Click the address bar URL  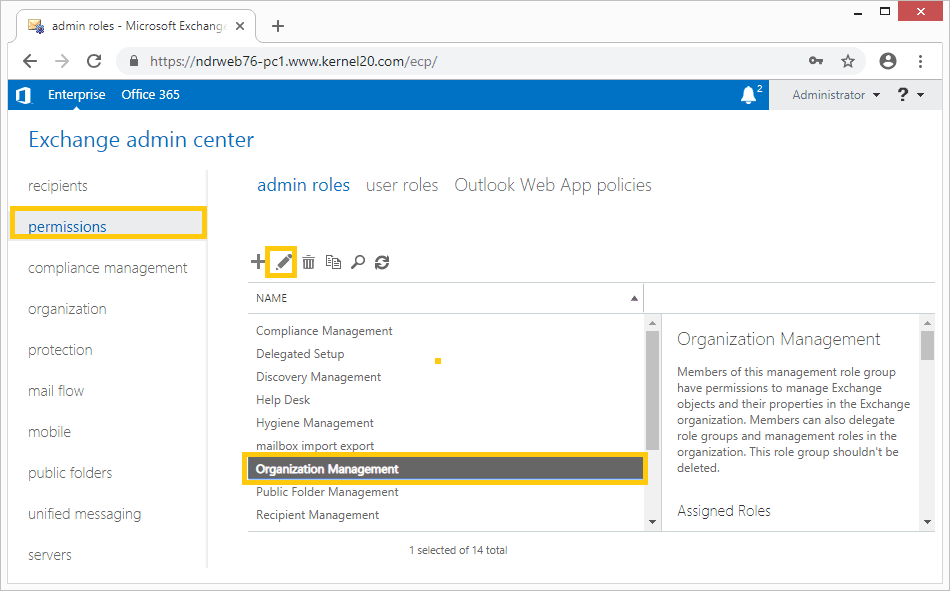click(293, 61)
